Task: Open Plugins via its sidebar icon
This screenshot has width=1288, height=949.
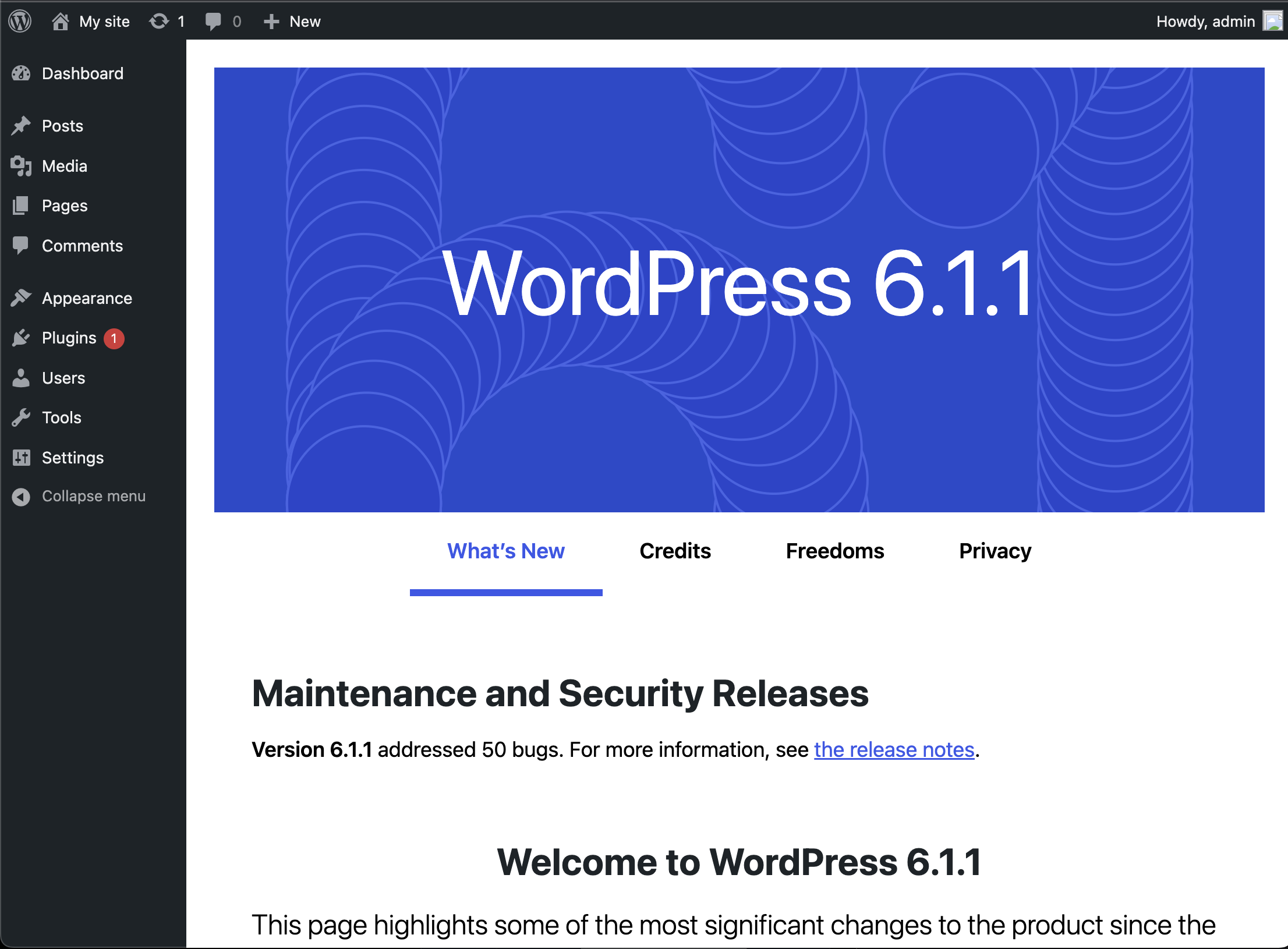Action: click(x=22, y=338)
